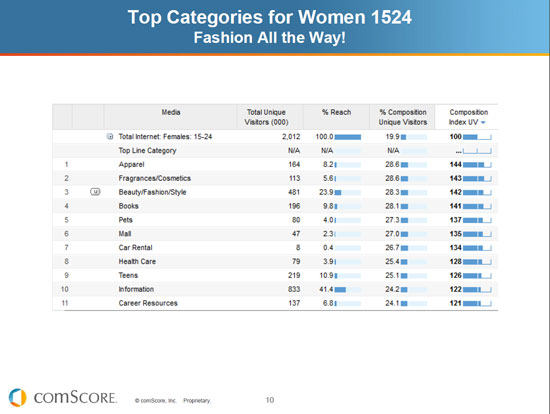
Task: Click the icon beside Beauty/Fashion/Style
Action: 95,192
